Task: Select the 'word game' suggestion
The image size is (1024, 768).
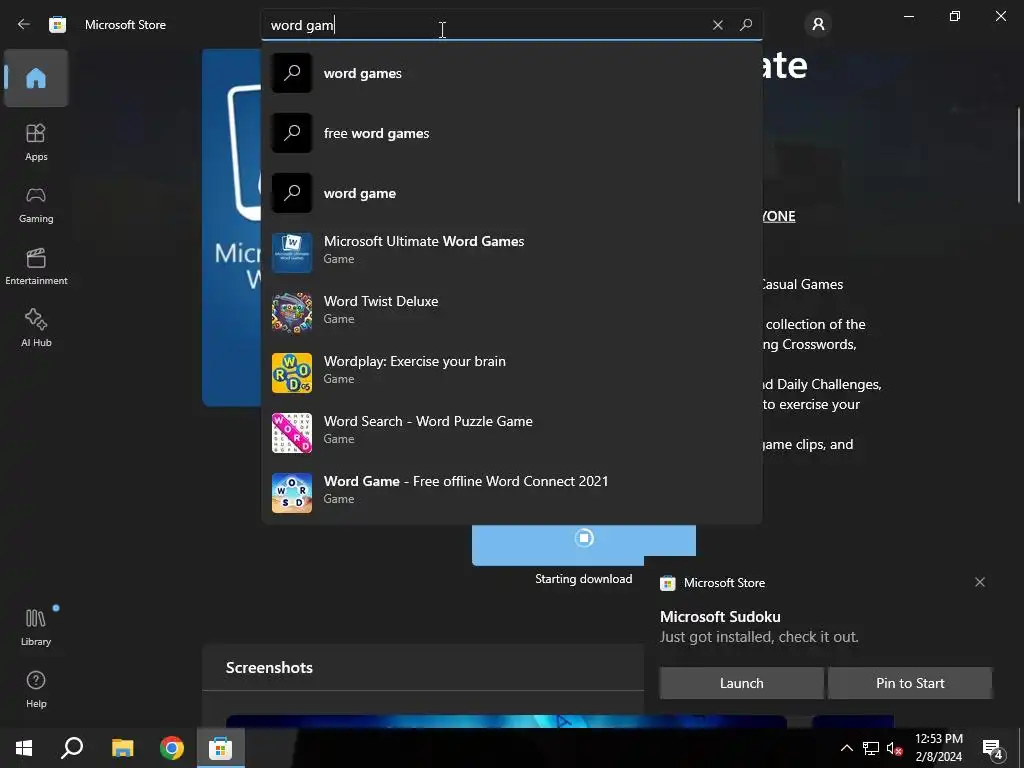Action: tap(511, 193)
